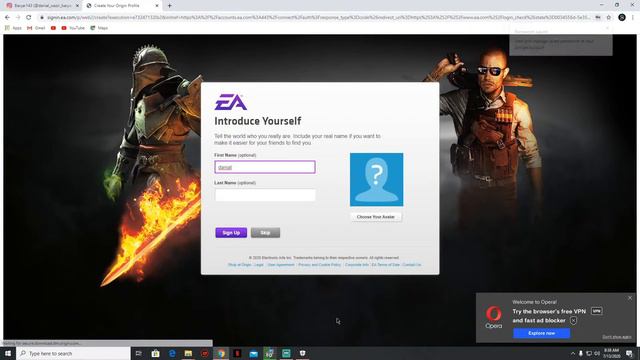Viewport: 640px width, 360px height.
Task: Open the Contact Us footer link
Action: pyautogui.click(x=412, y=265)
